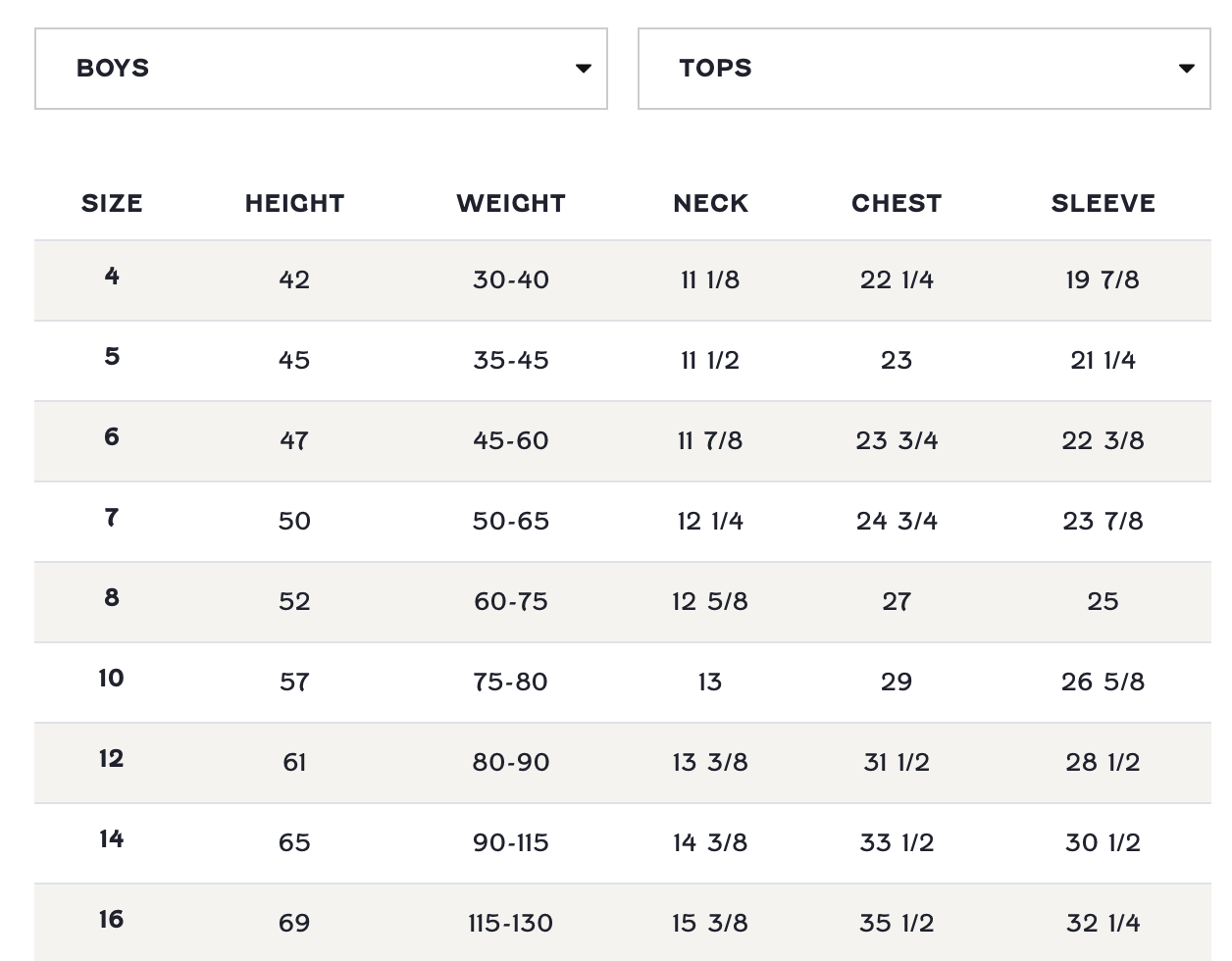Select the size 6 row label
This screenshot has height=961, width=1232.
point(112,436)
